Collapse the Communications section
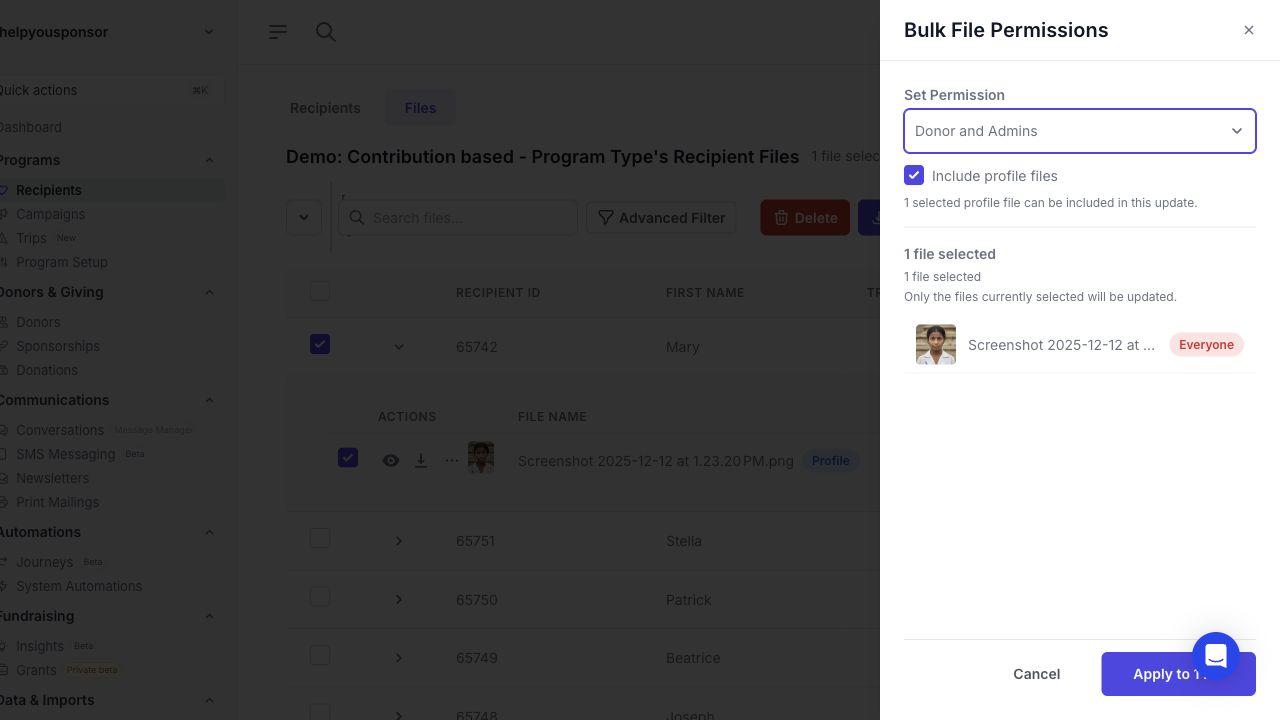Screen dimensions: 1280x720 209,400
